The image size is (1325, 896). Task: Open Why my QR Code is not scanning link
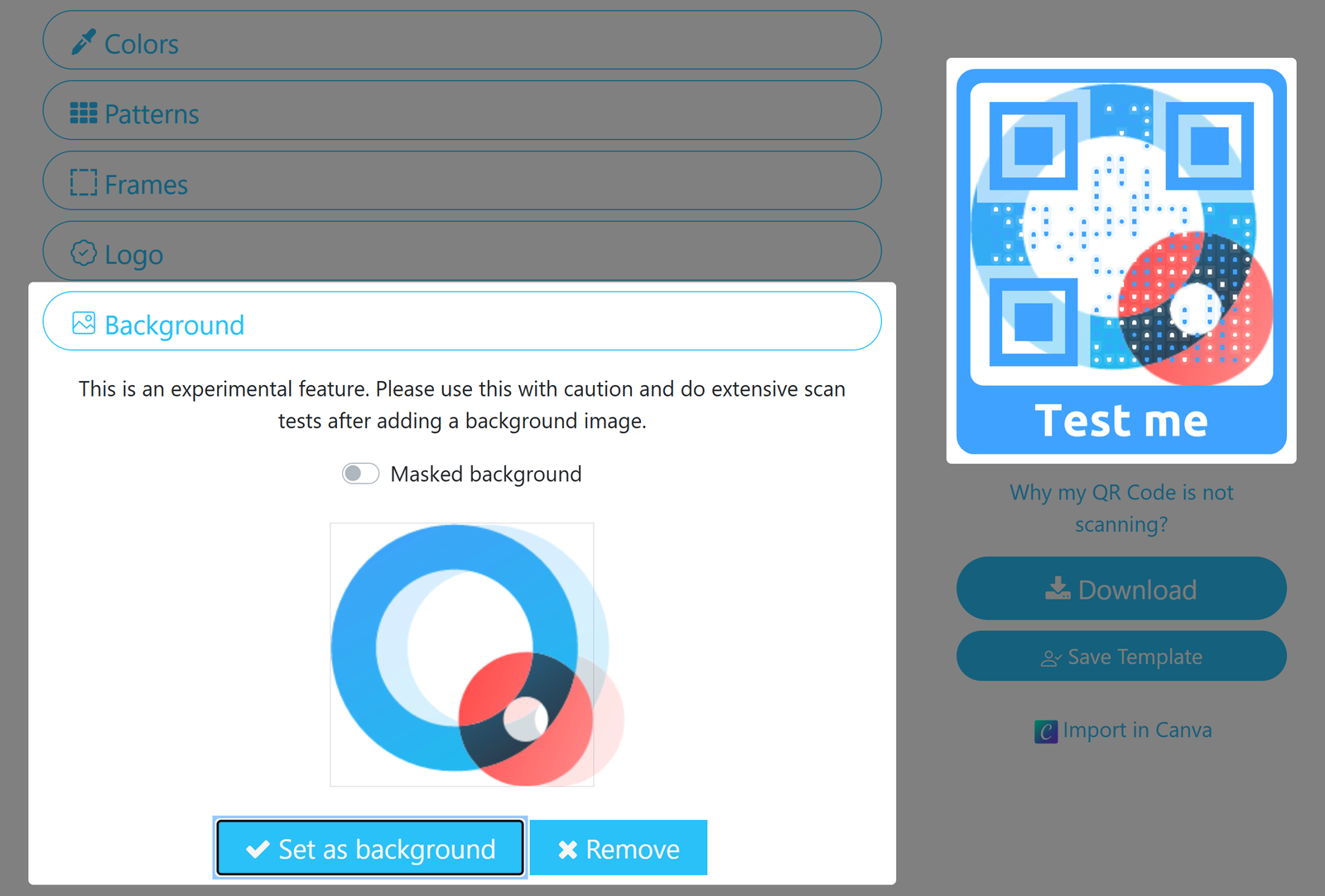click(x=1121, y=508)
